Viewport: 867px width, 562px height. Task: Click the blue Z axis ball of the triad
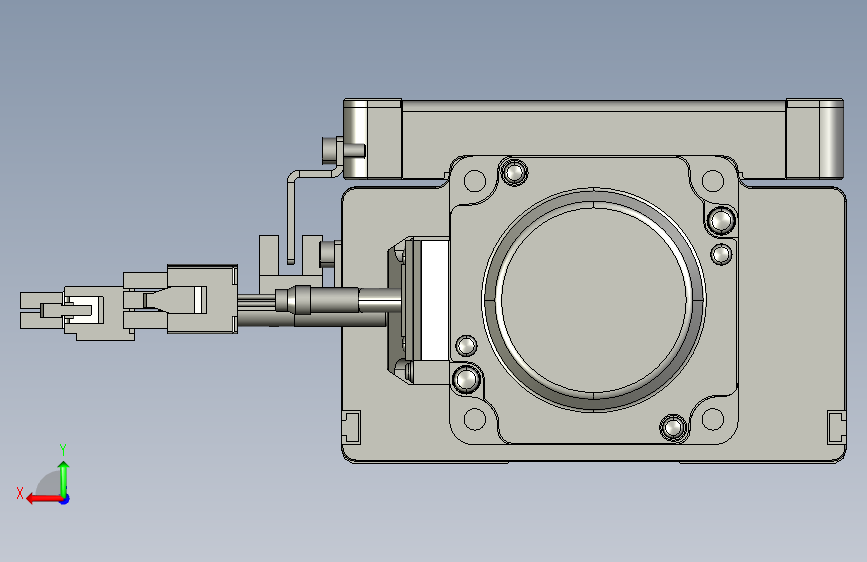pos(65,499)
